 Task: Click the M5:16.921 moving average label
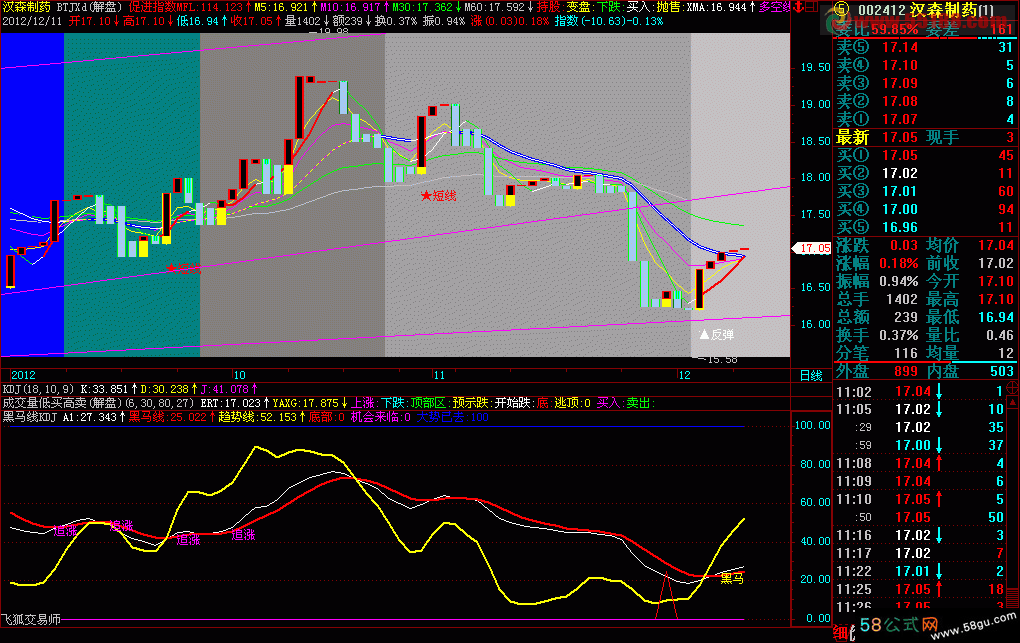click(x=281, y=7)
